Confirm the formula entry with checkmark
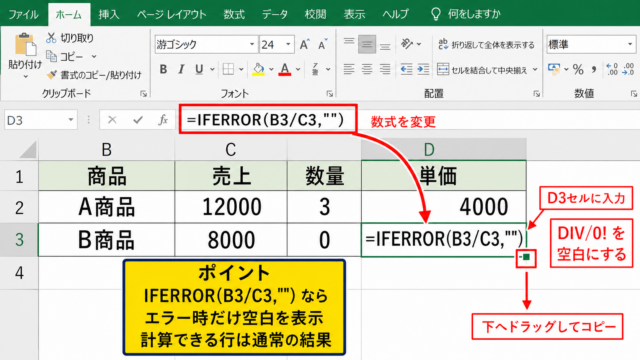 (x=138, y=120)
